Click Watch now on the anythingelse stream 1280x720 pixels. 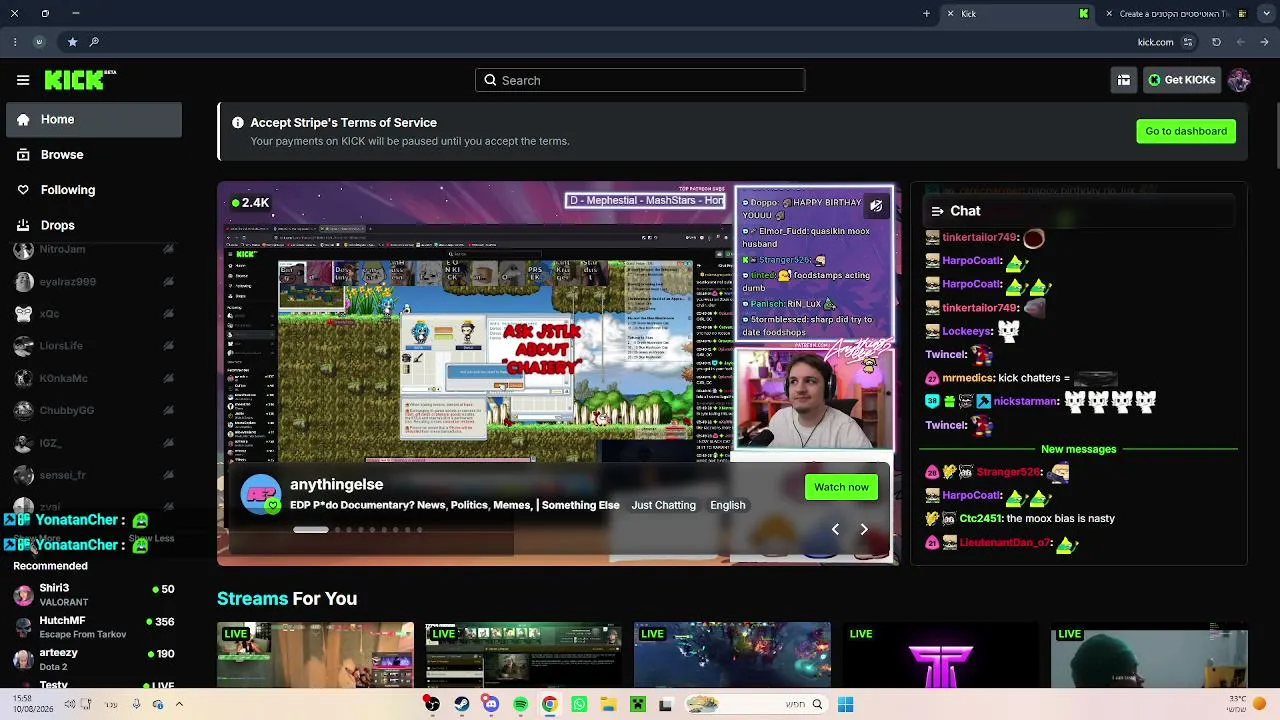click(x=841, y=487)
